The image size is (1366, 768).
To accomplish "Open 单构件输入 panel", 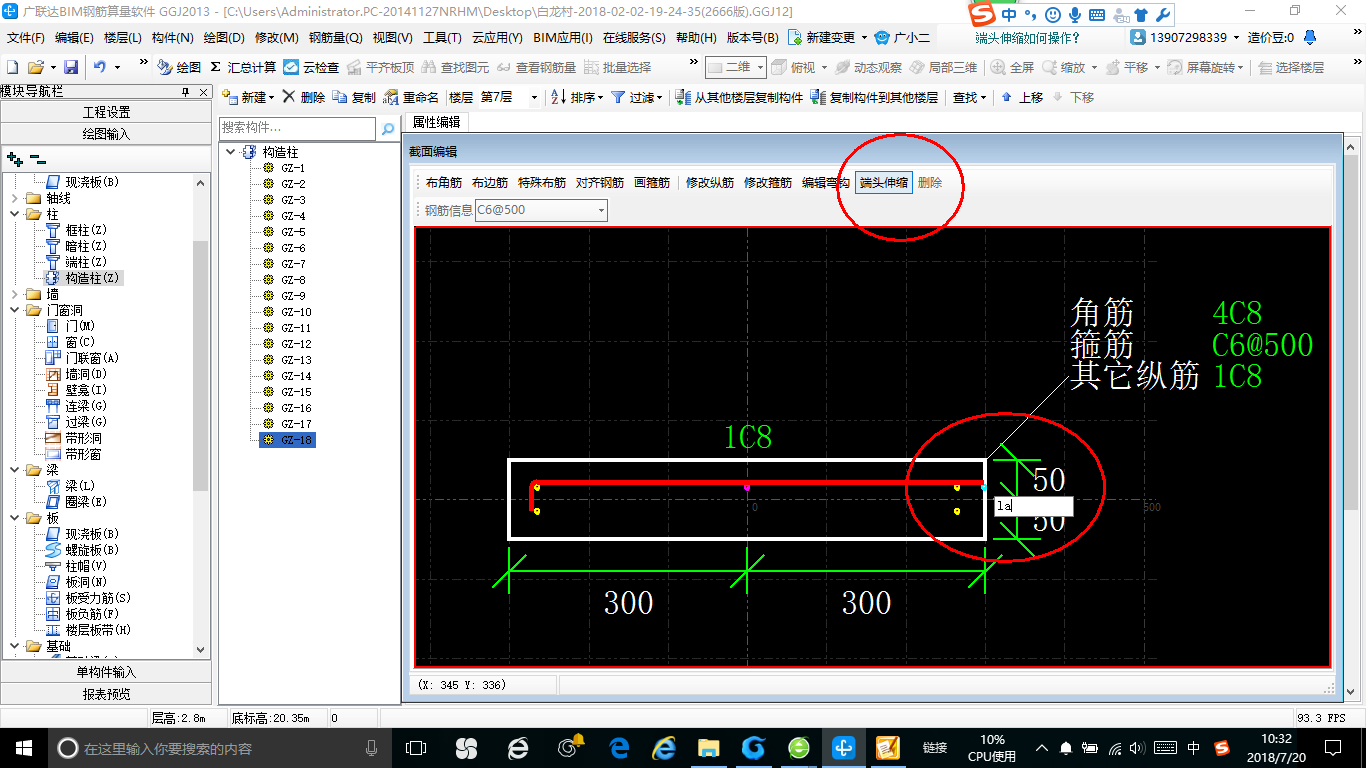I will (106, 672).
